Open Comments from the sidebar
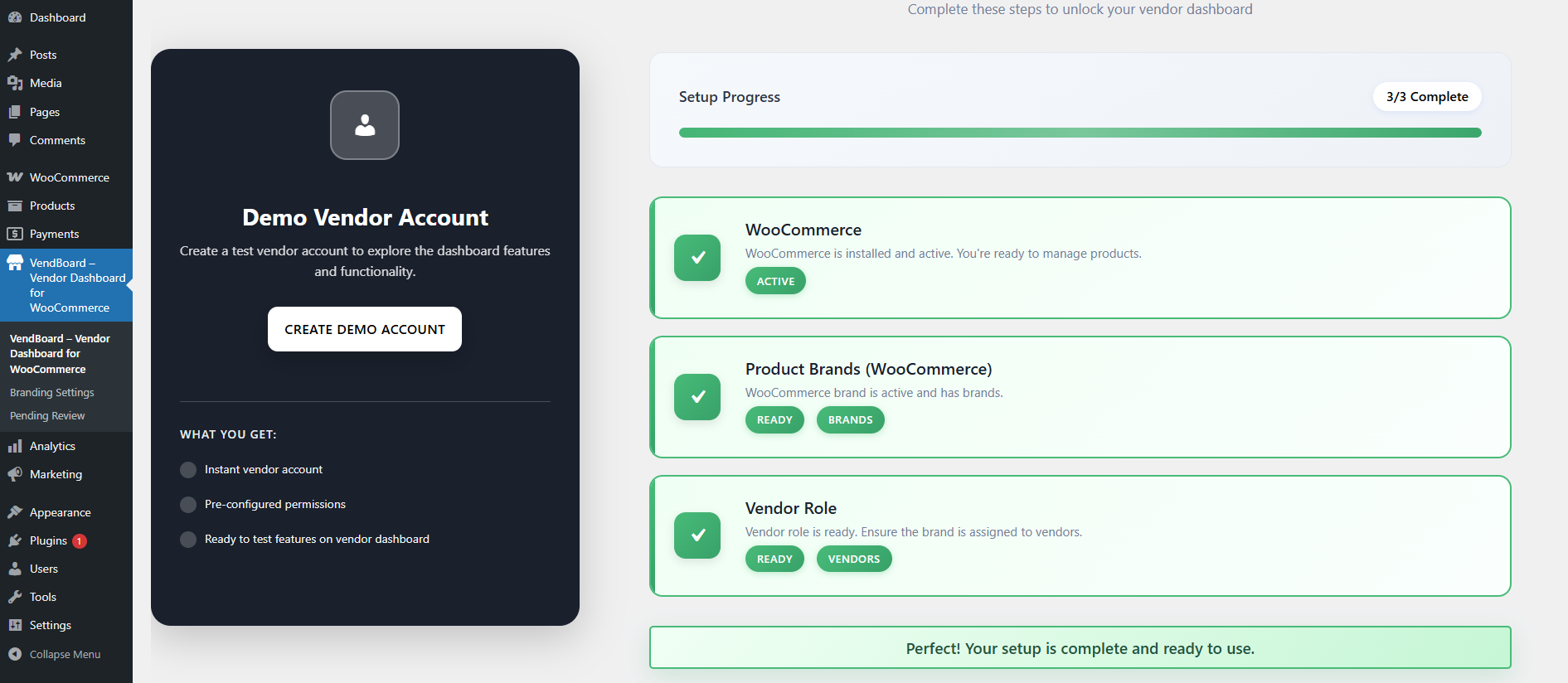Image resolution: width=1568 pixels, height=683 pixels. (66, 140)
